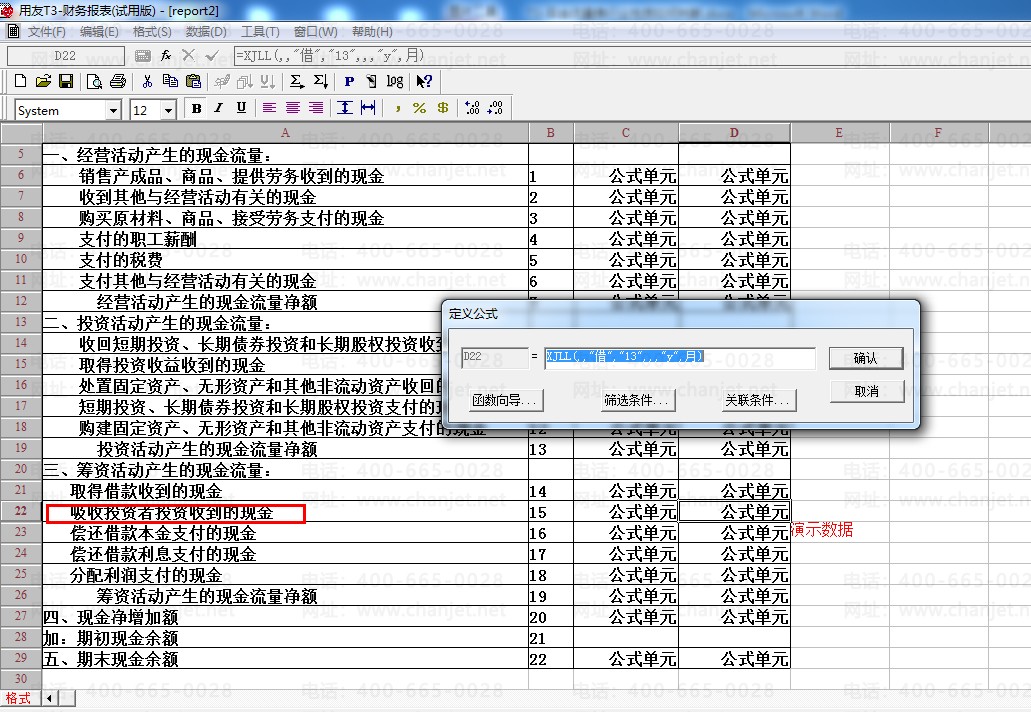Click the horizontal sum (Σ→) icon
Viewport: 1031px width, 712px height.
(x=297, y=81)
